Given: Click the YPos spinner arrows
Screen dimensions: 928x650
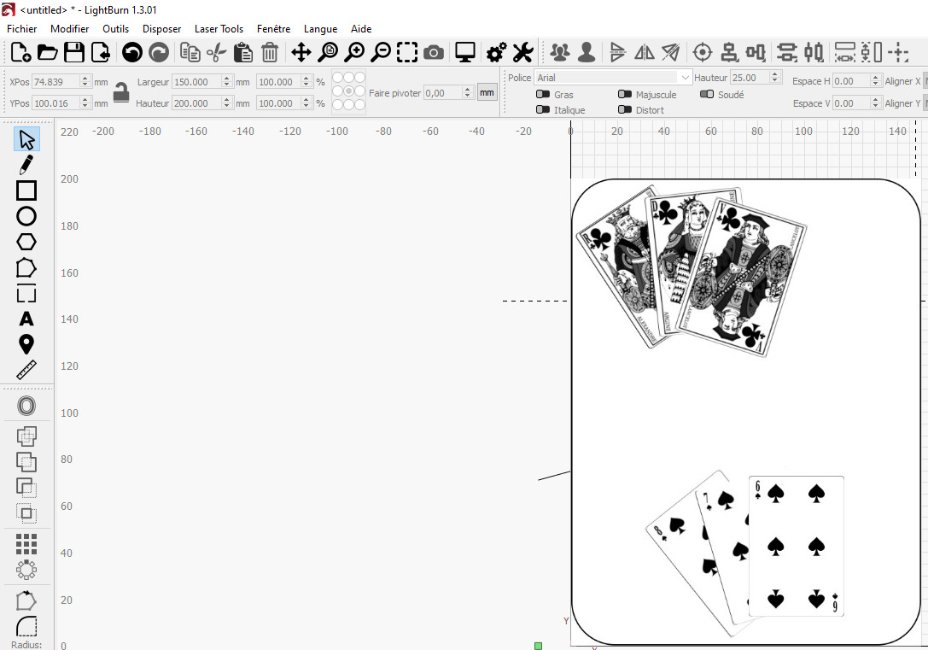Looking at the screenshot, I should [85, 103].
